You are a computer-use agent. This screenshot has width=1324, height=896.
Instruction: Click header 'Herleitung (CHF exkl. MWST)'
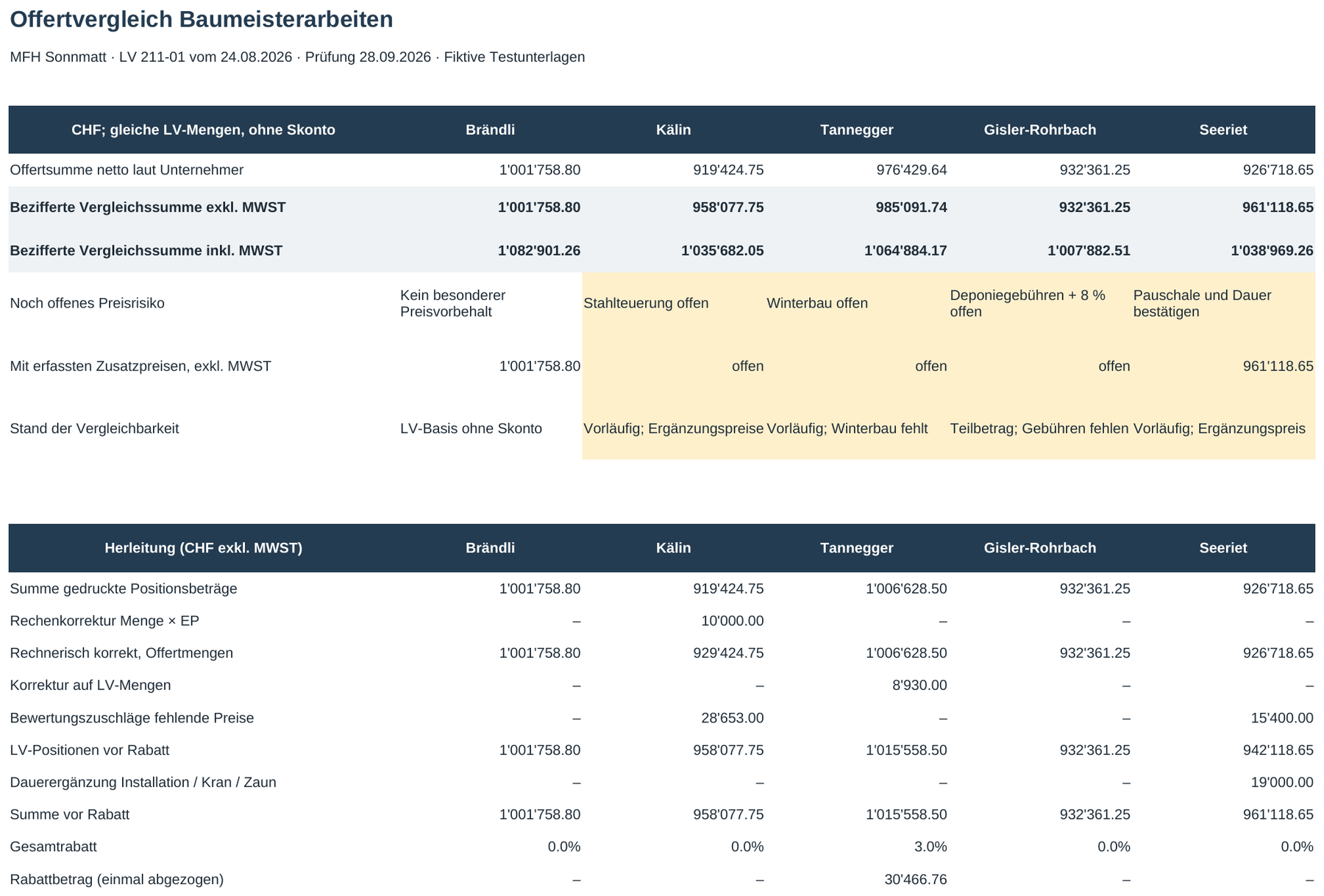click(203, 548)
